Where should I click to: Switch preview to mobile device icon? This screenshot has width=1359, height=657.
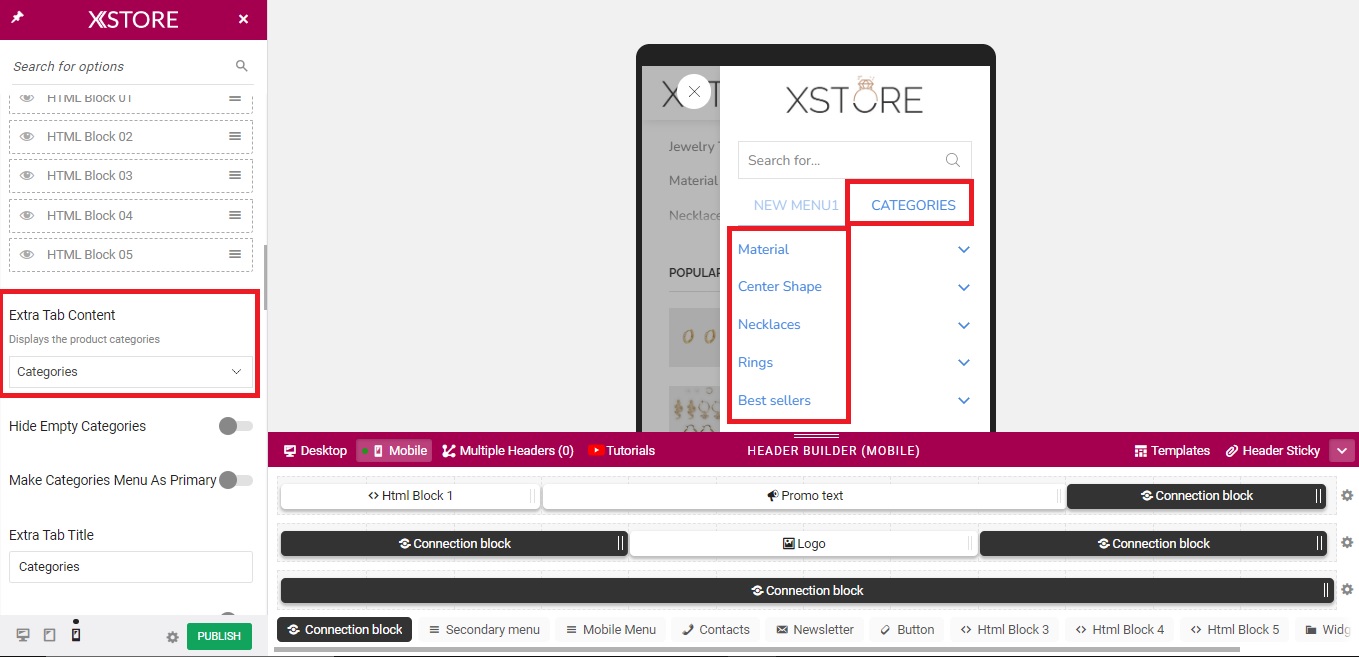(x=76, y=635)
